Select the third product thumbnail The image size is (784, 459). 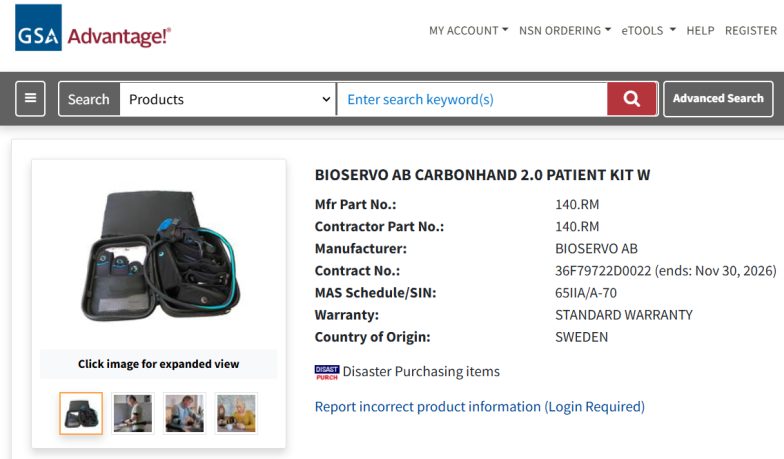(185, 413)
